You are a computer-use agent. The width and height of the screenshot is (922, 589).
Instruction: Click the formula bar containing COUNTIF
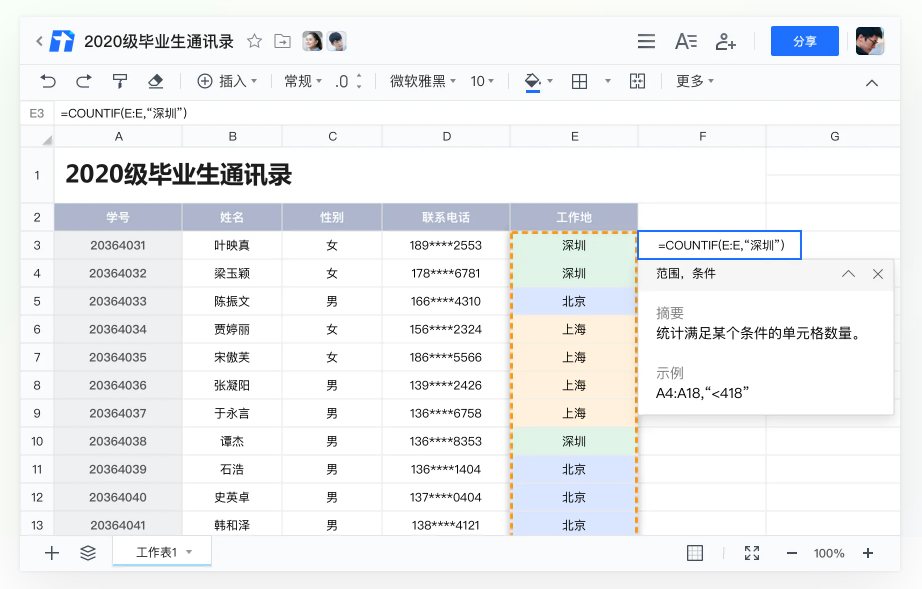pyautogui.click(x=476, y=113)
